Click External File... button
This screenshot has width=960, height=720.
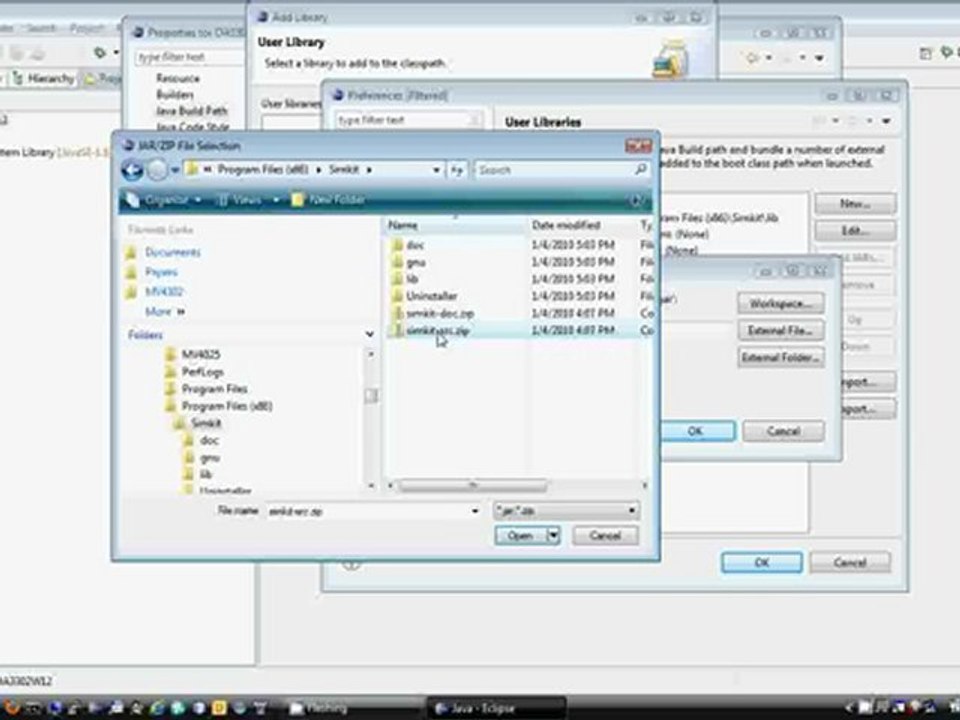tap(781, 331)
